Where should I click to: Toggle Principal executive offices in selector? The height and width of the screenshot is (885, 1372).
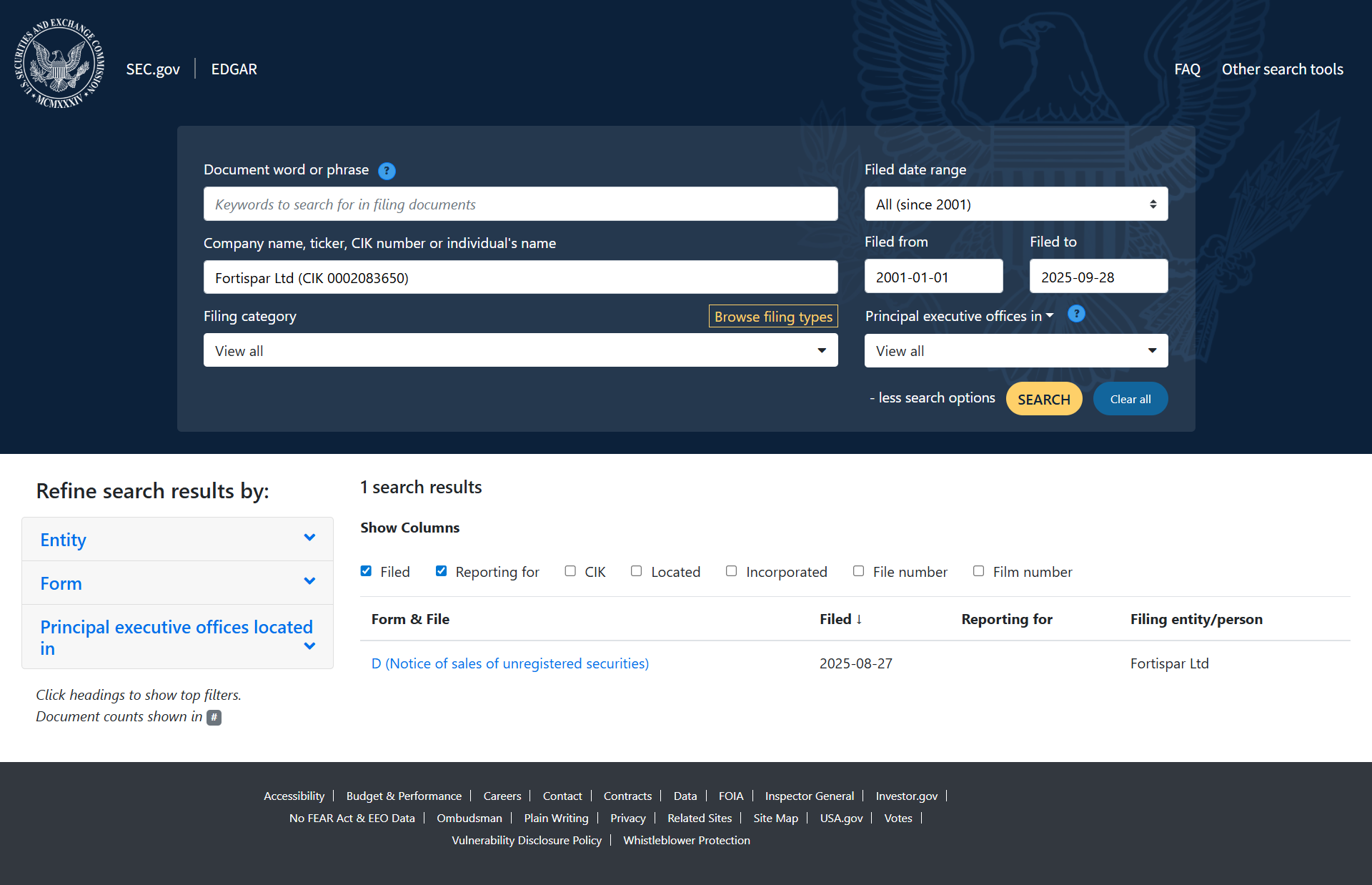pos(959,316)
